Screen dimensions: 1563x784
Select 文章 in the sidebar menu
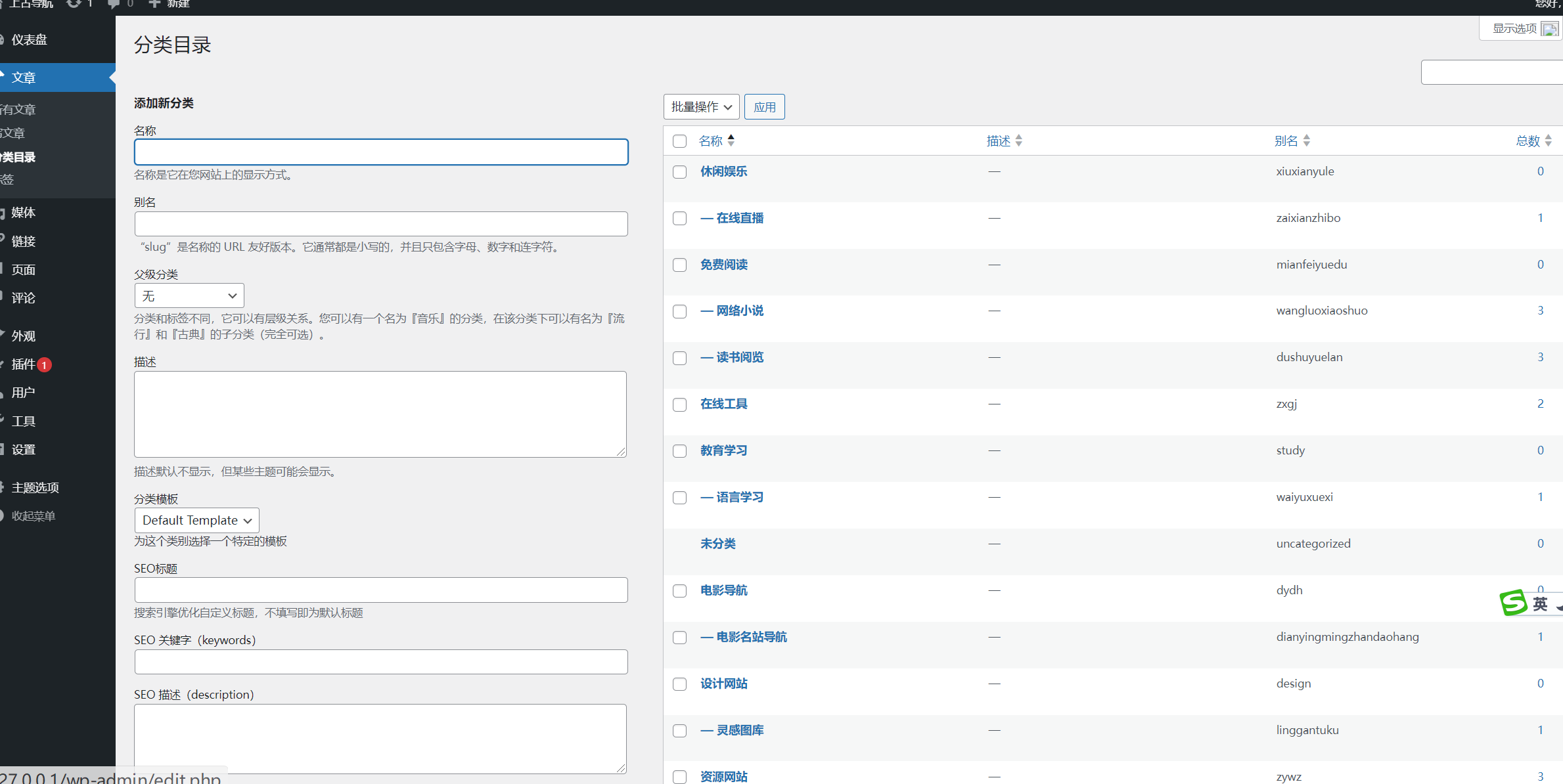(x=22, y=77)
